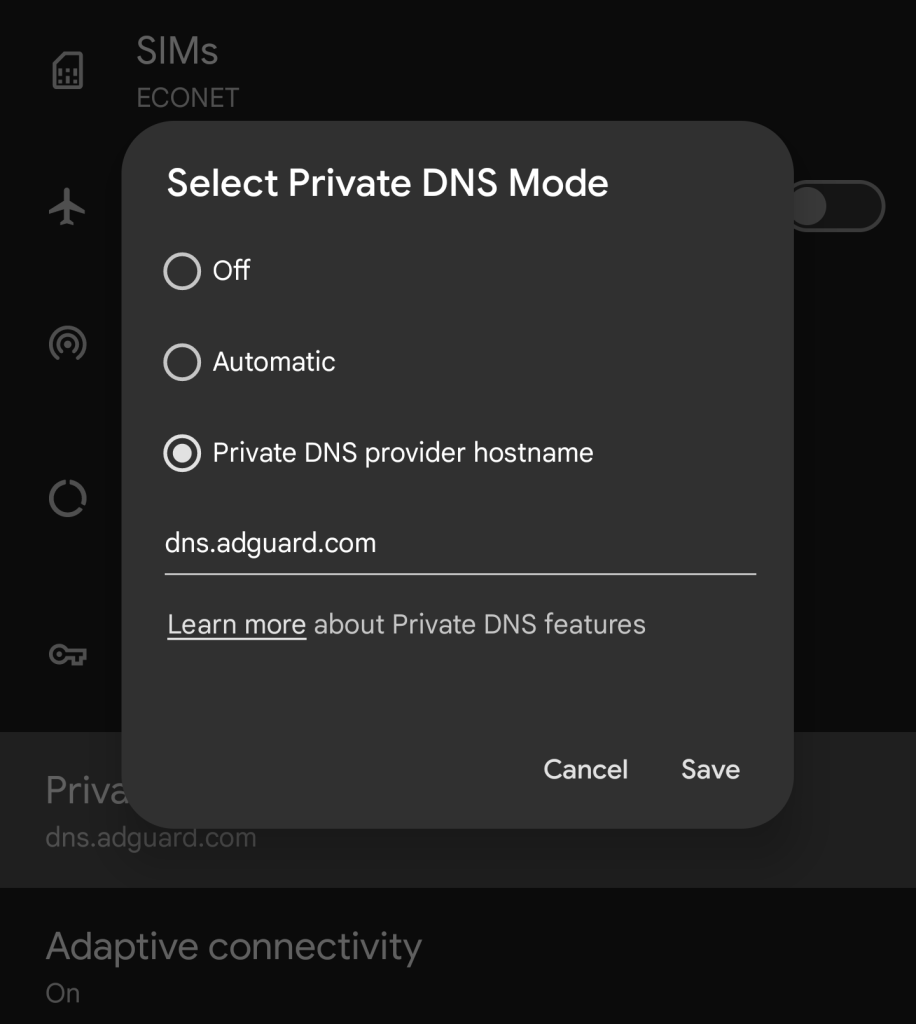
Task: Select the Private DNS provider hostname radio button
Action: pos(182,454)
